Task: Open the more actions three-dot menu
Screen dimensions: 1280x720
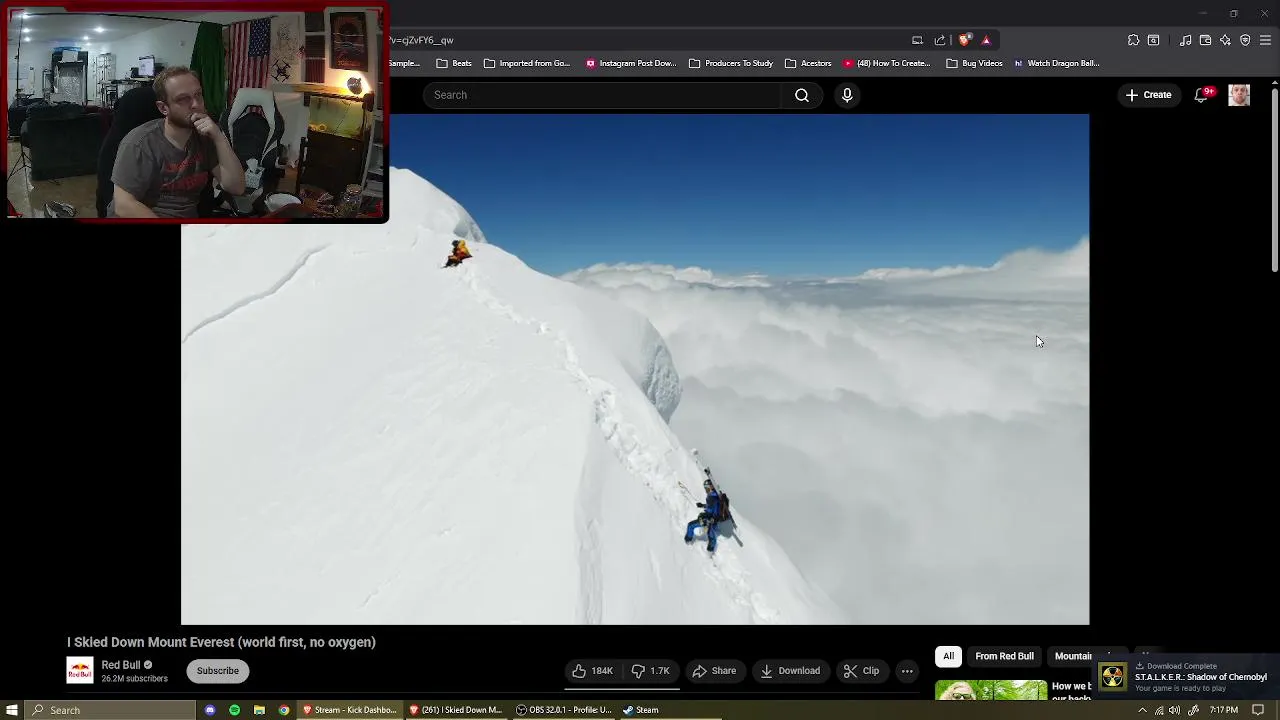Action: point(907,671)
